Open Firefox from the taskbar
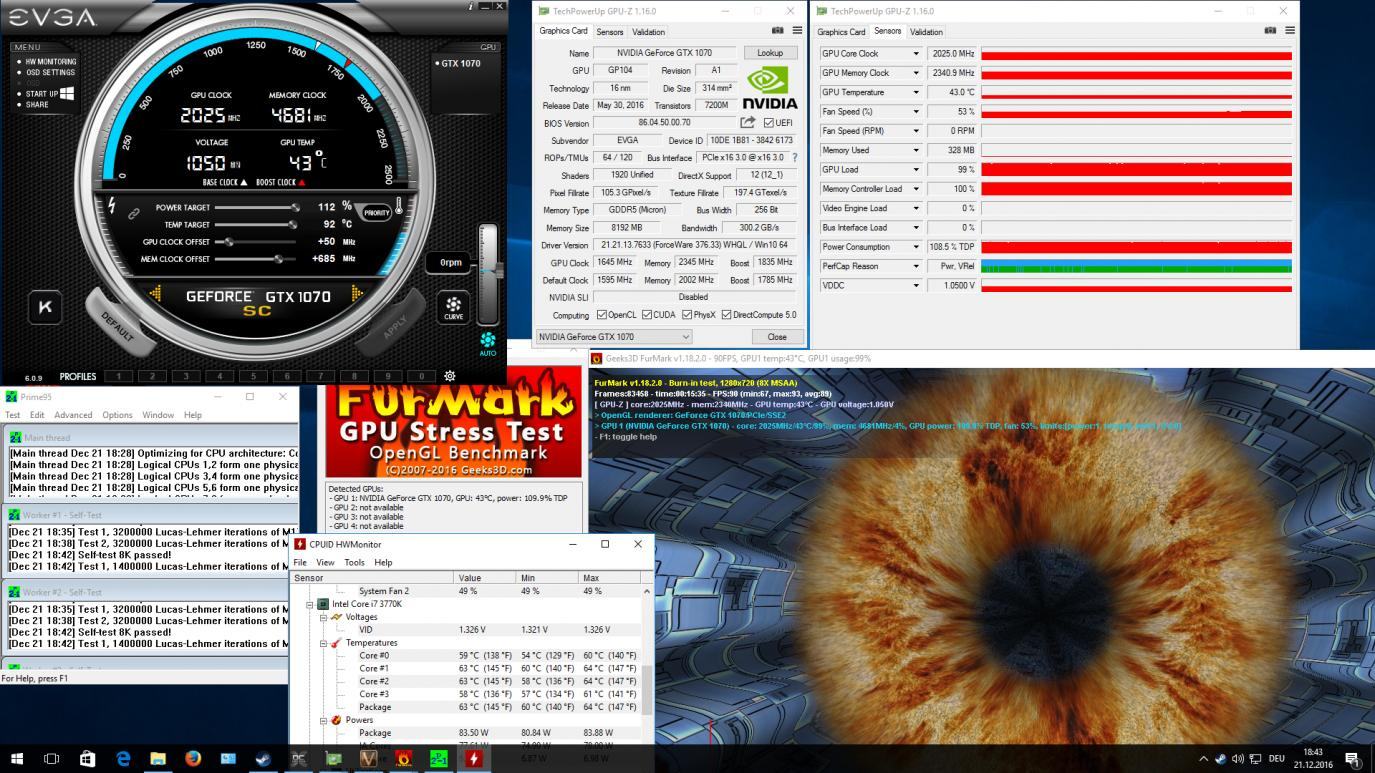 coord(192,759)
